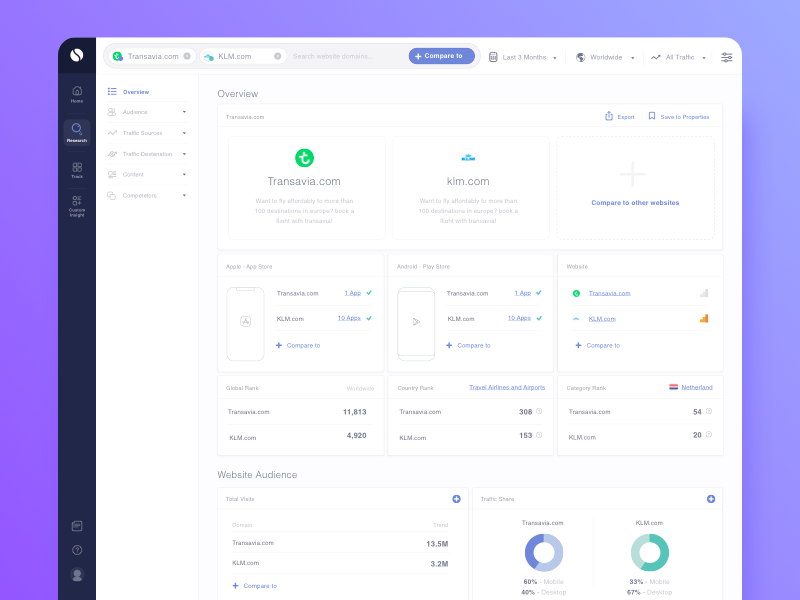Select the Research sidebar icon
The width and height of the screenshot is (800, 600).
(x=77, y=132)
